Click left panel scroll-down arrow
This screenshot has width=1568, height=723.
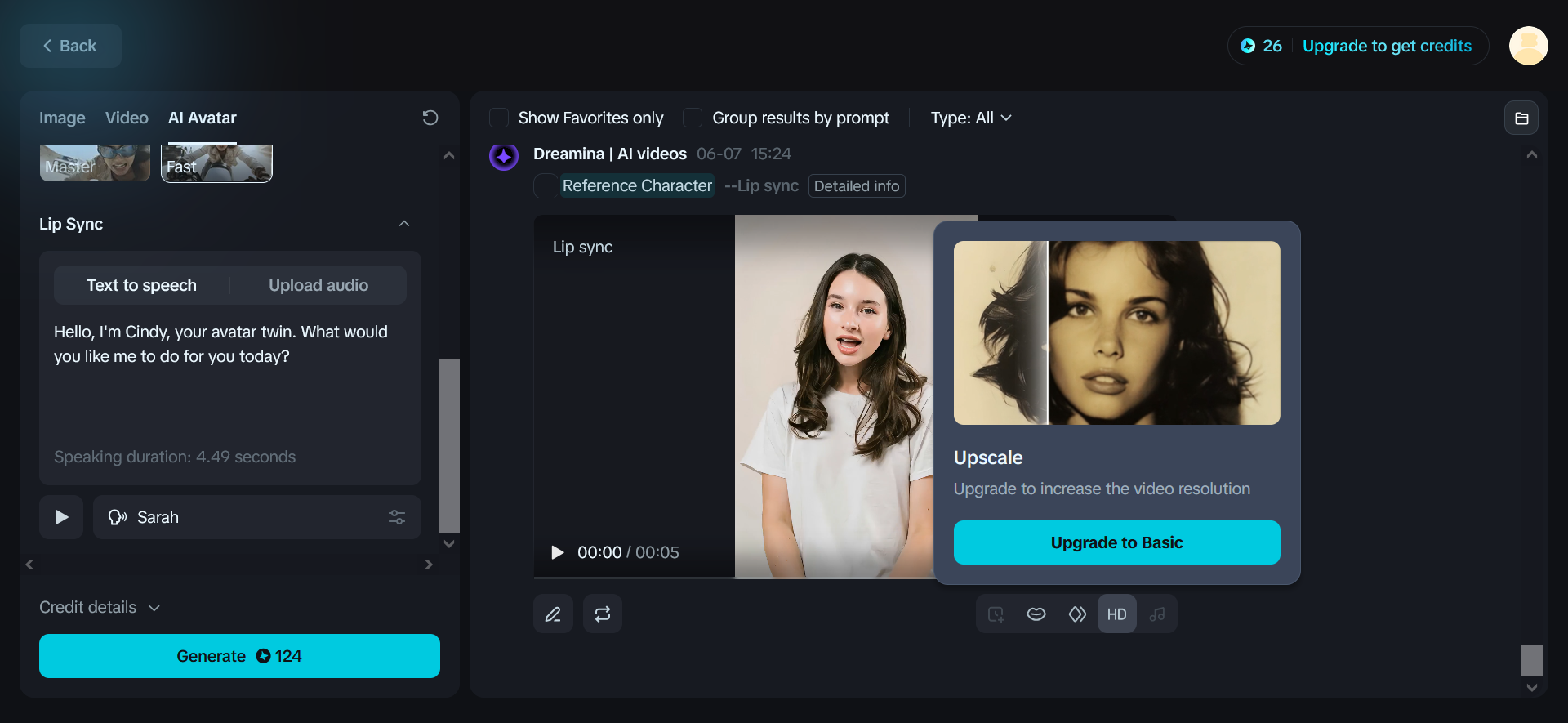point(449,543)
